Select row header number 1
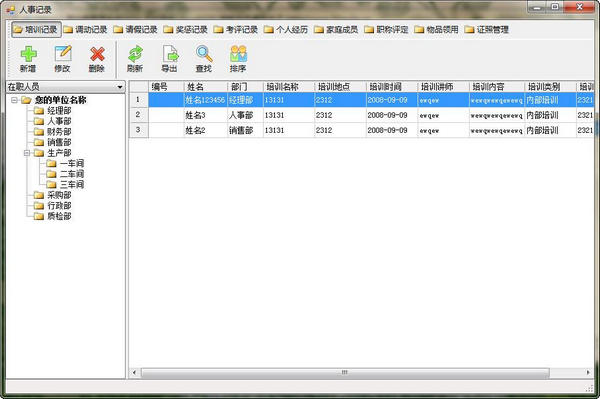Image resolution: width=600 pixels, height=399 pixels. [139, 100]
